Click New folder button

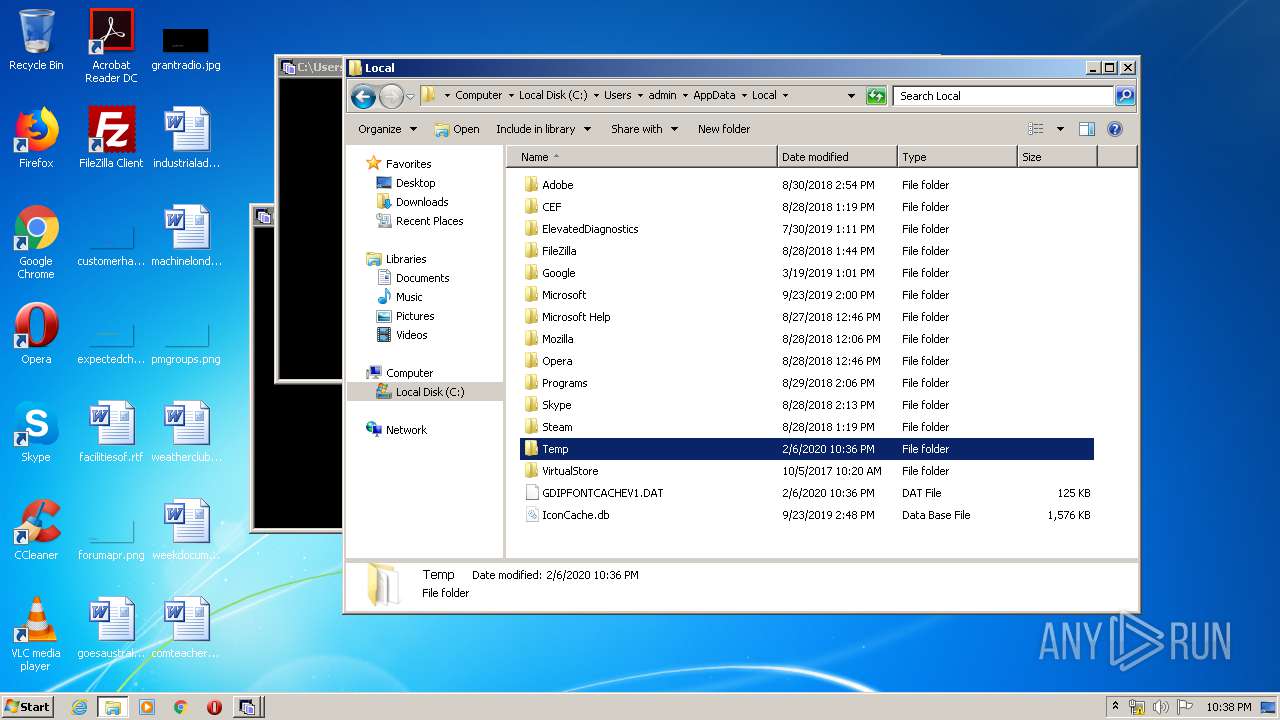(724, 129)
